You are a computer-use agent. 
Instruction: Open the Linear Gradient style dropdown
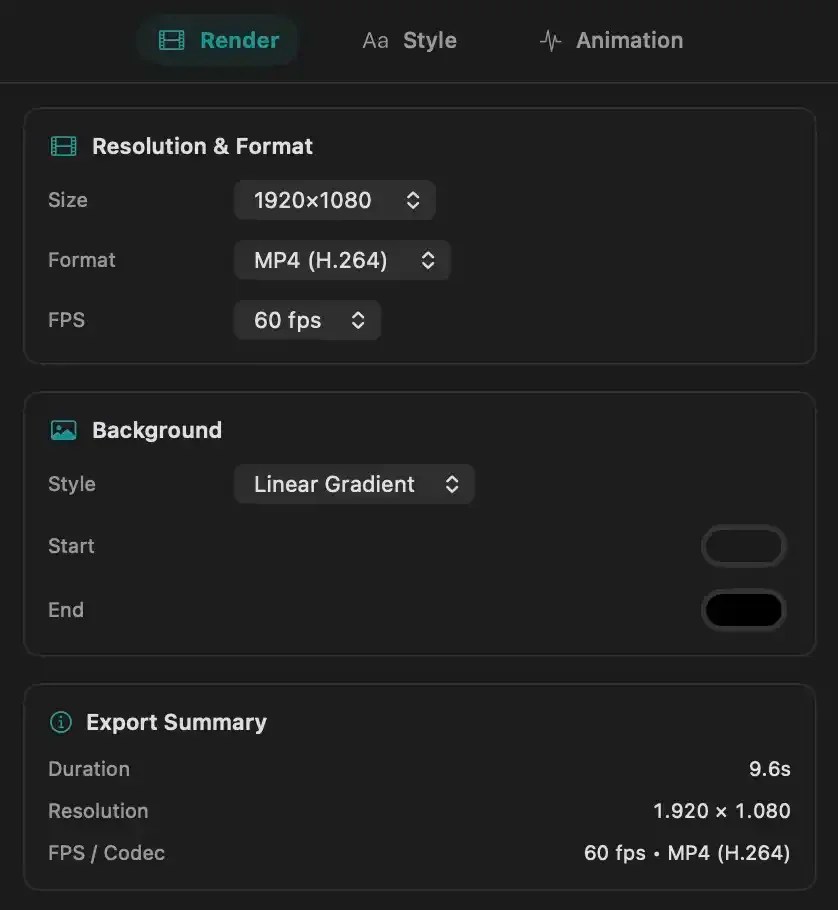coord(355,484)
